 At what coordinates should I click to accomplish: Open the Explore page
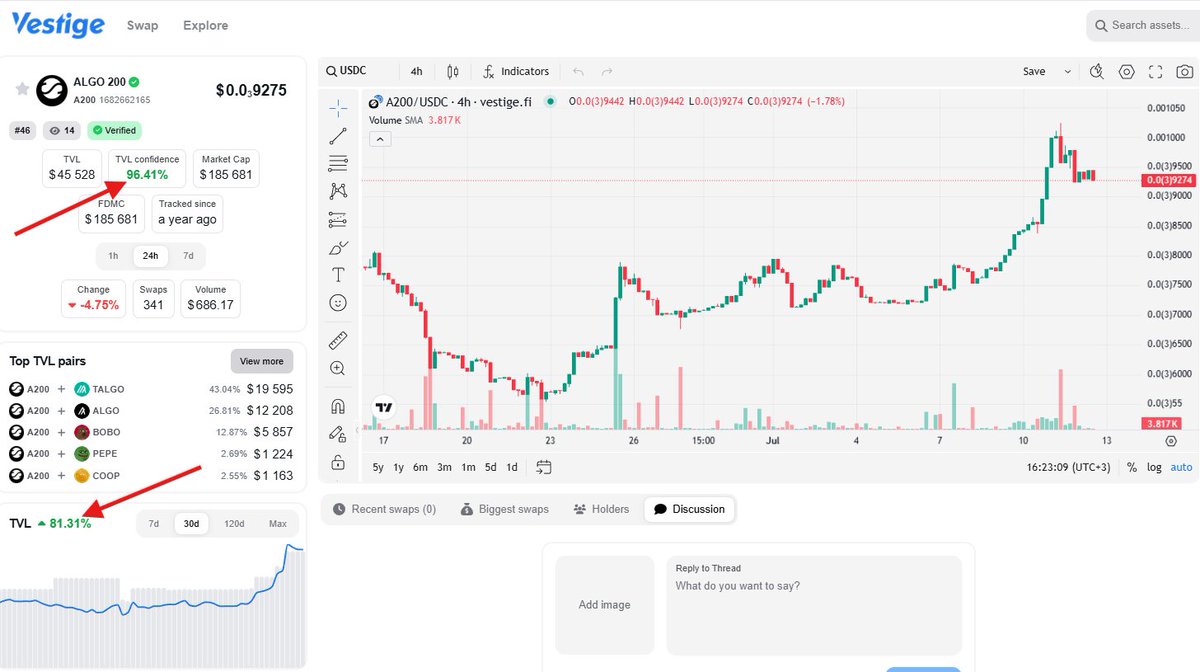[x=205, y=25]
